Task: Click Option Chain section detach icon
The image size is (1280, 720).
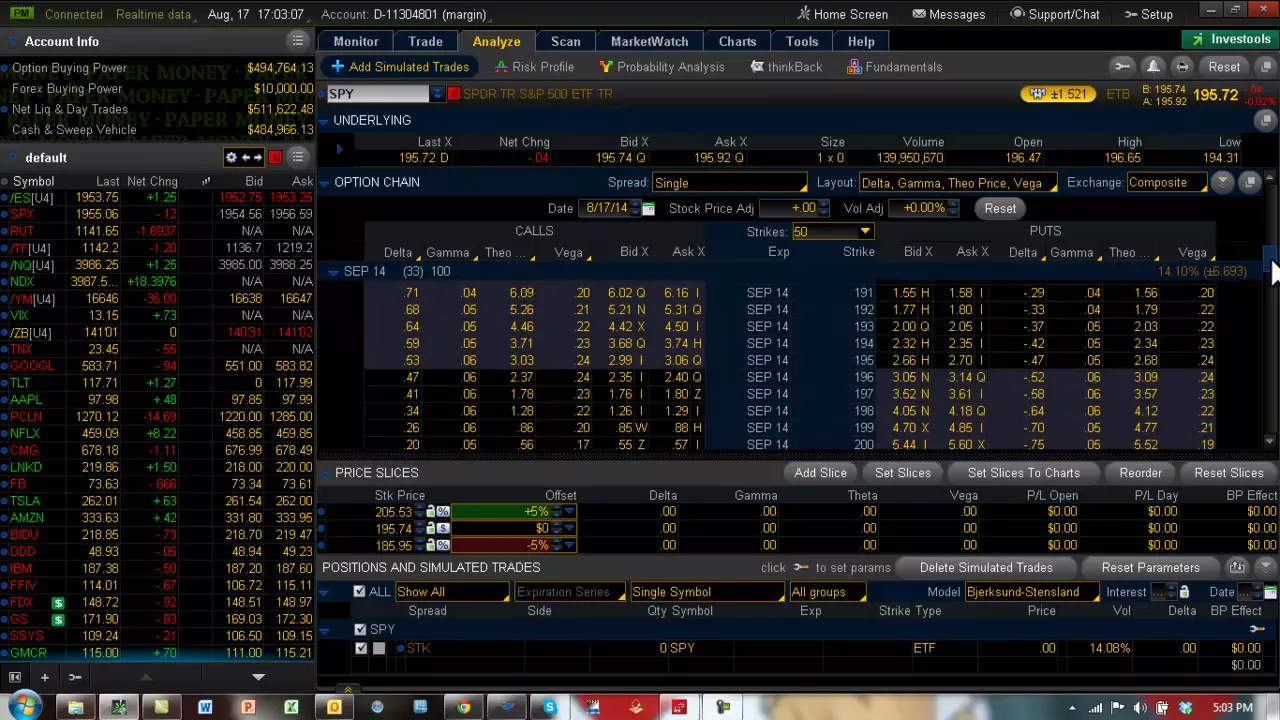Action: point(1250,182)
